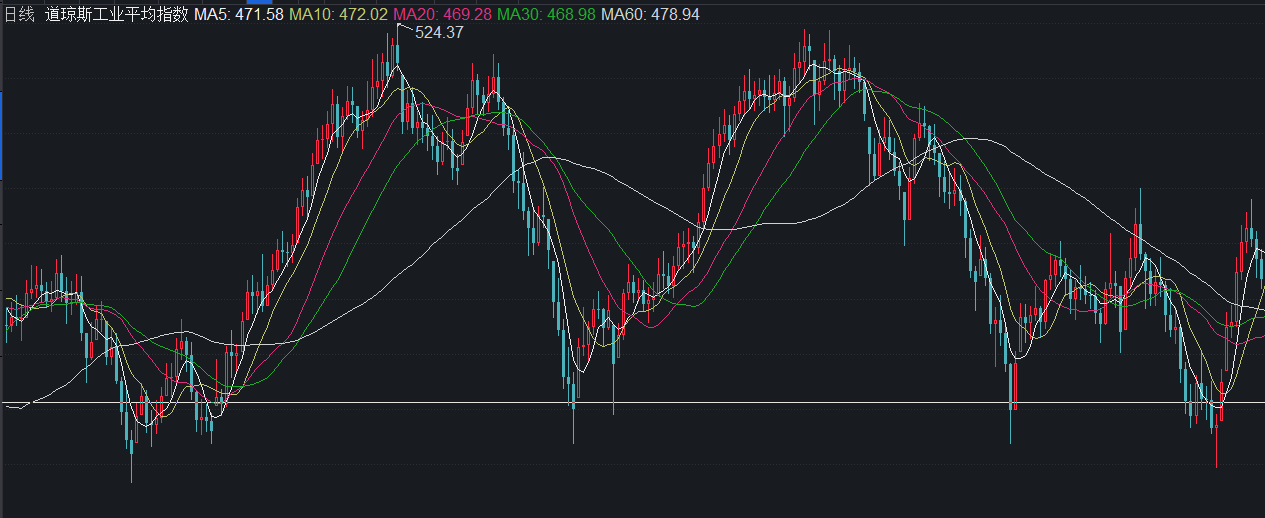
Task: Click the MA30: 468.98 indicator label
Action: 546,14
